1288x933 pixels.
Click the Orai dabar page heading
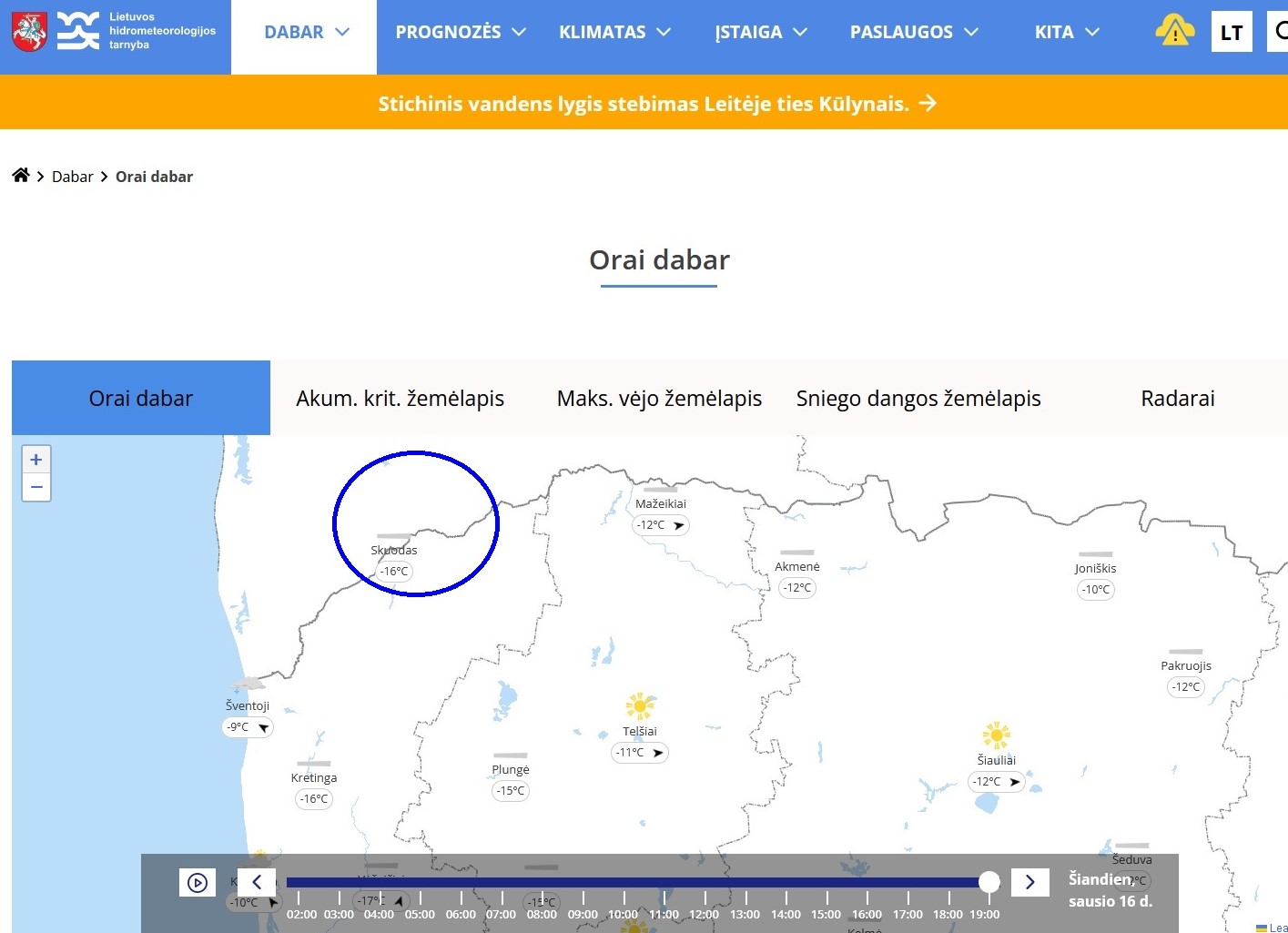(x=659, y=260)
